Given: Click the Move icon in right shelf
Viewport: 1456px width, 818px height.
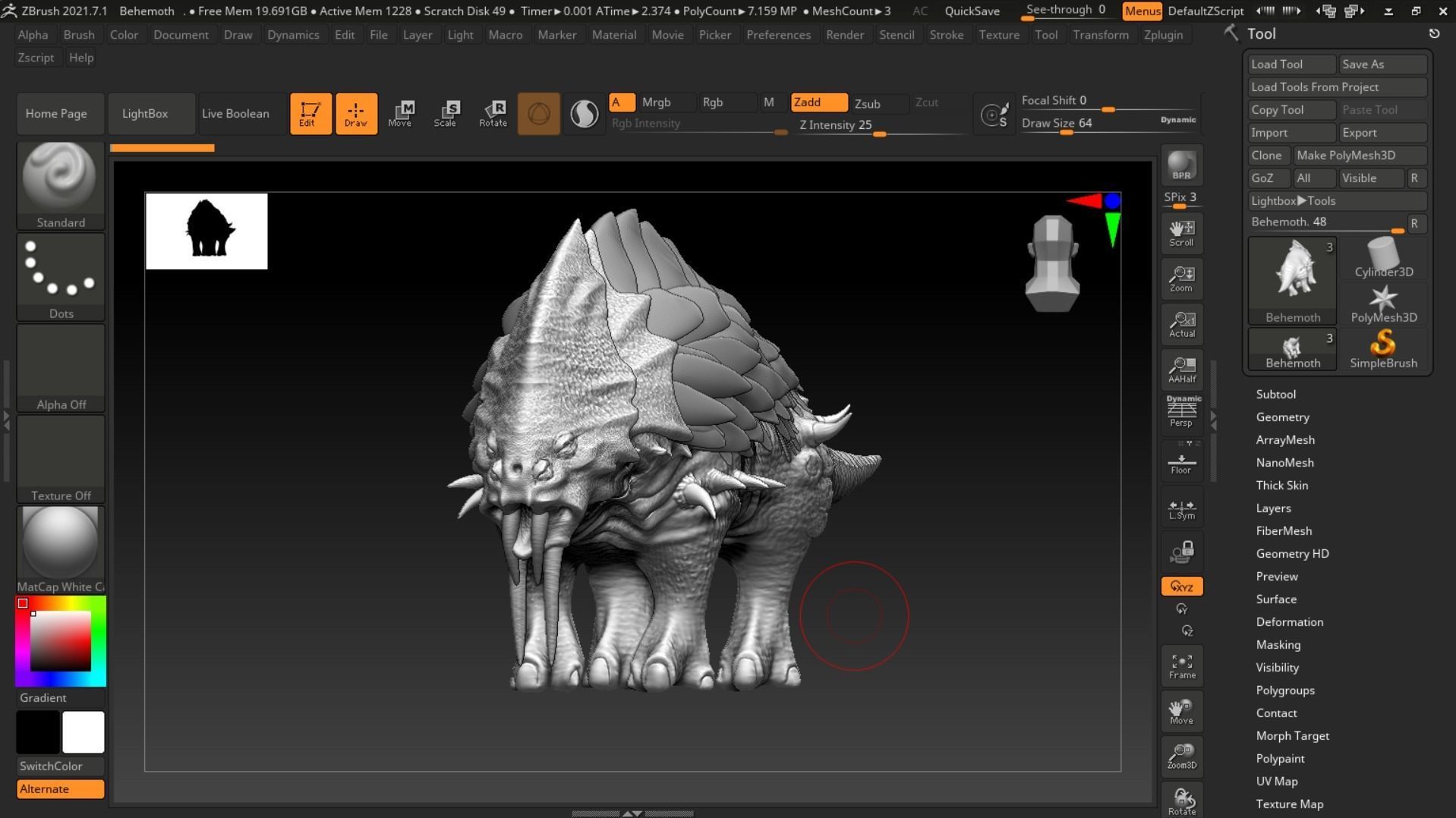Looking at the screenshot, I should pyautogui.click(x=1181, y=711).
